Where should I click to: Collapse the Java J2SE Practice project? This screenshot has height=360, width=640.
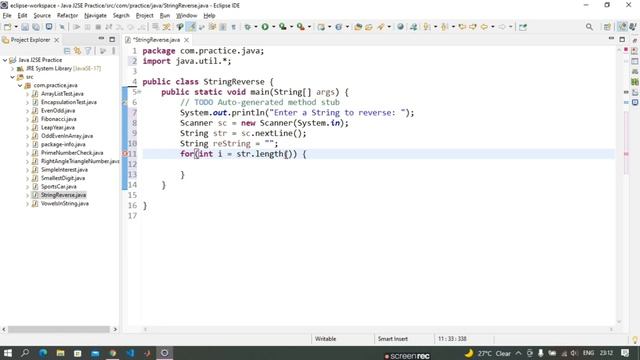tap(5, 60)
